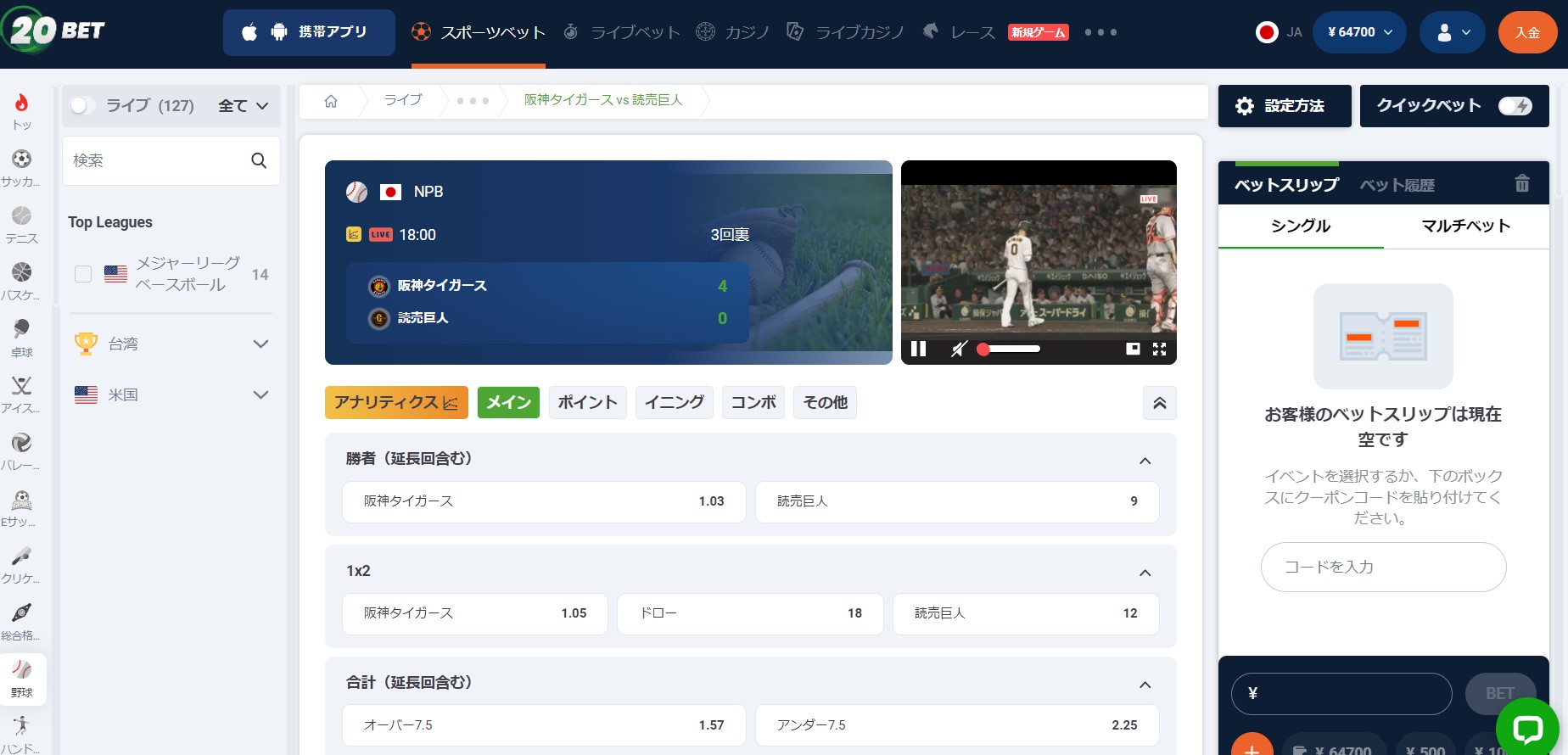Open the レース nav tab
1568x755 pixels.
click(x=959, y=32)
